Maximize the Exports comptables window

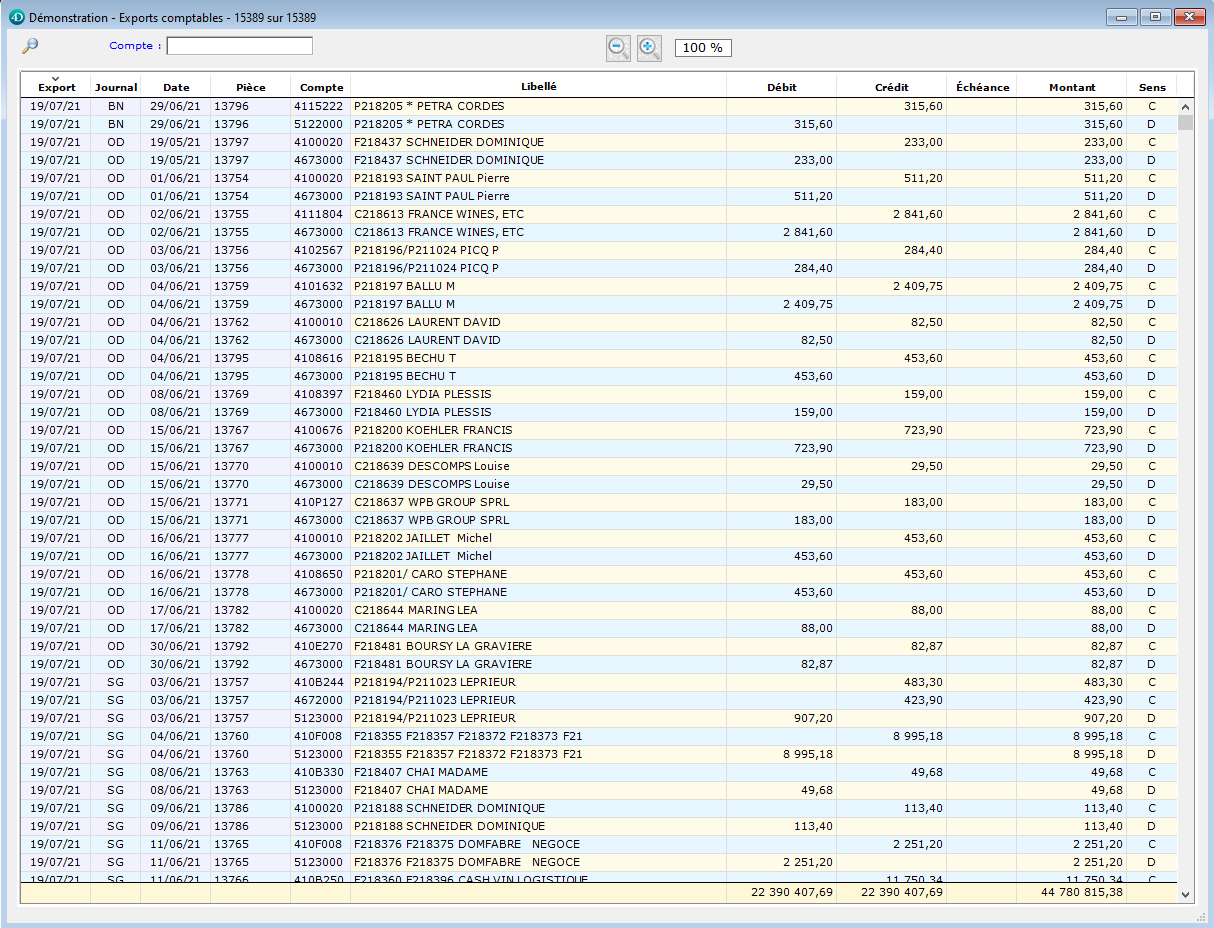(x=1155, y=17)
